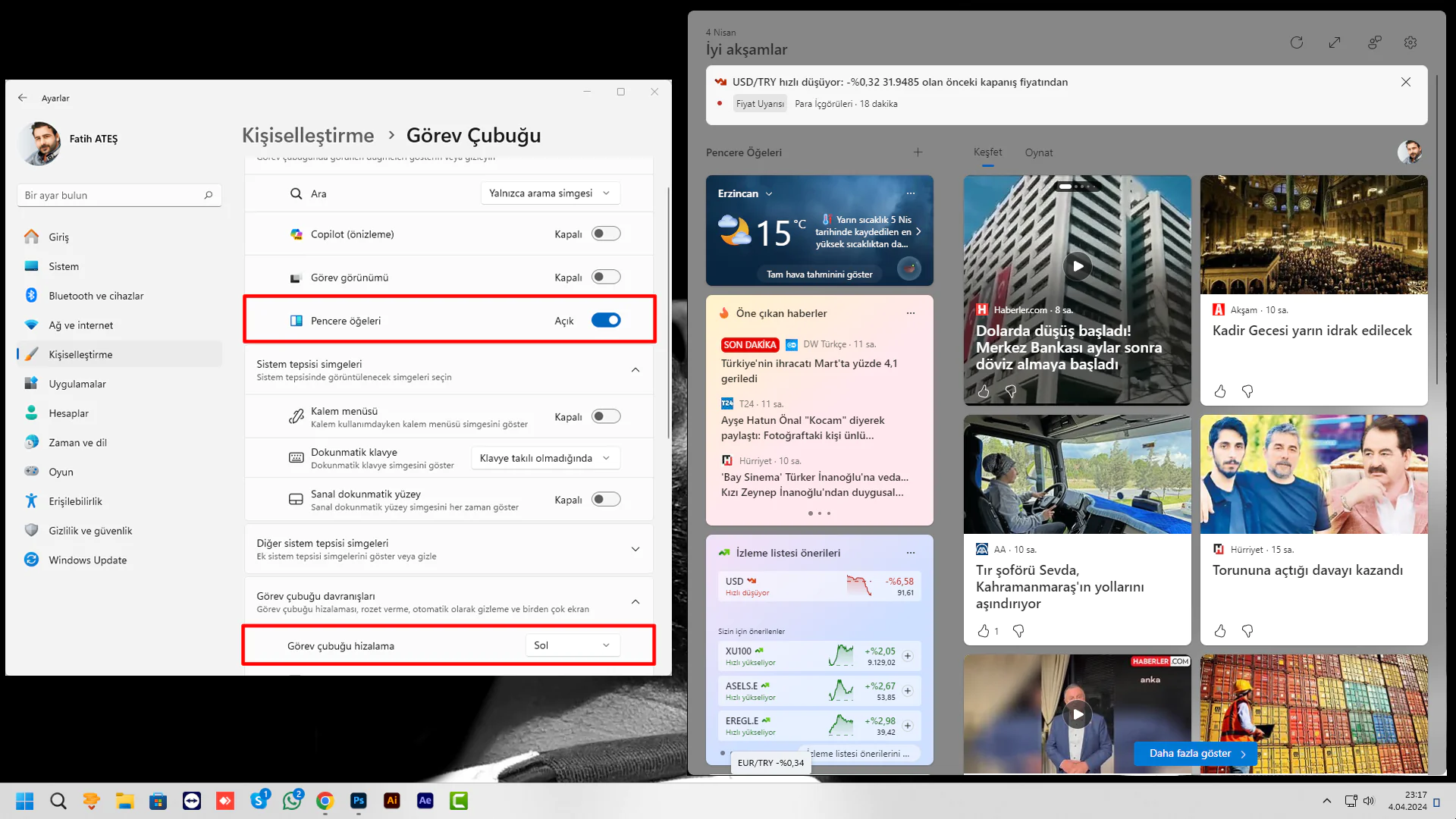Open the Görev çubuğu hizalama dropdown

click(x=572, y=645)
